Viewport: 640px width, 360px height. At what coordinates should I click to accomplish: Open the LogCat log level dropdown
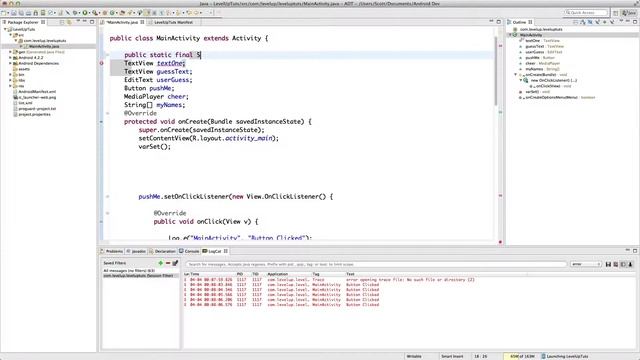click(x=586, y=264)
